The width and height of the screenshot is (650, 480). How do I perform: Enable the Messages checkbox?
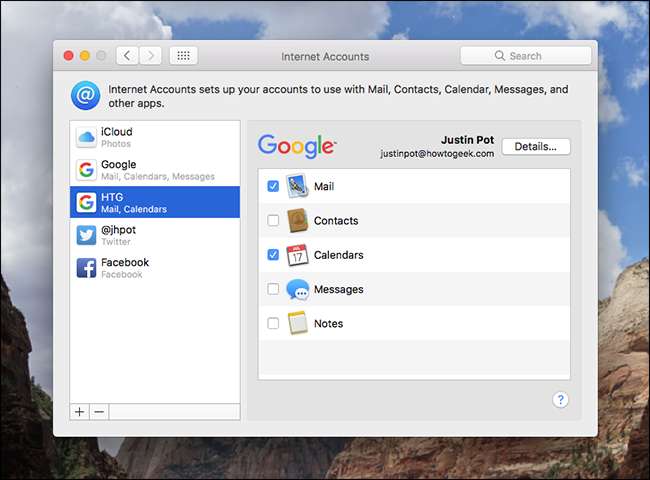tap(273, 289)
